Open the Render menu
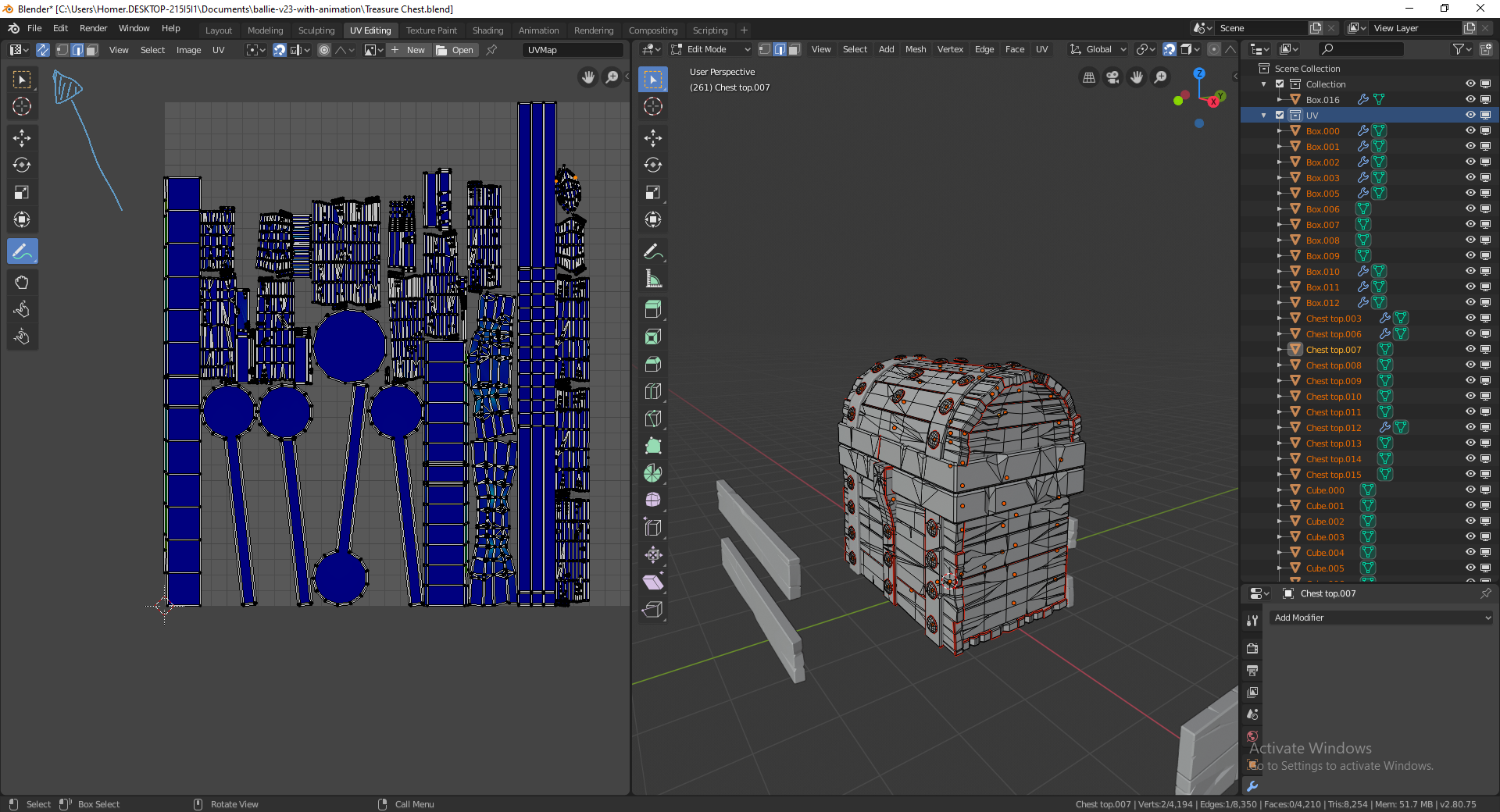Viewport: 1500px width, 812px height. (x=93, y=28)
